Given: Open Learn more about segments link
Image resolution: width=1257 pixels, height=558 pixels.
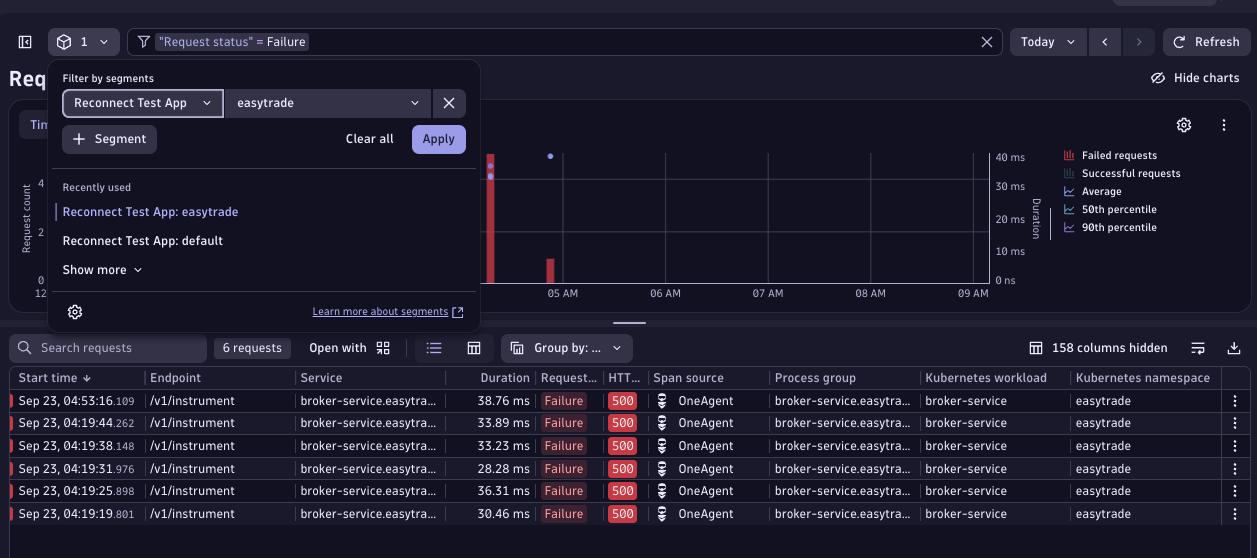Looking at the screenshot, I should [x=387, y=312].
